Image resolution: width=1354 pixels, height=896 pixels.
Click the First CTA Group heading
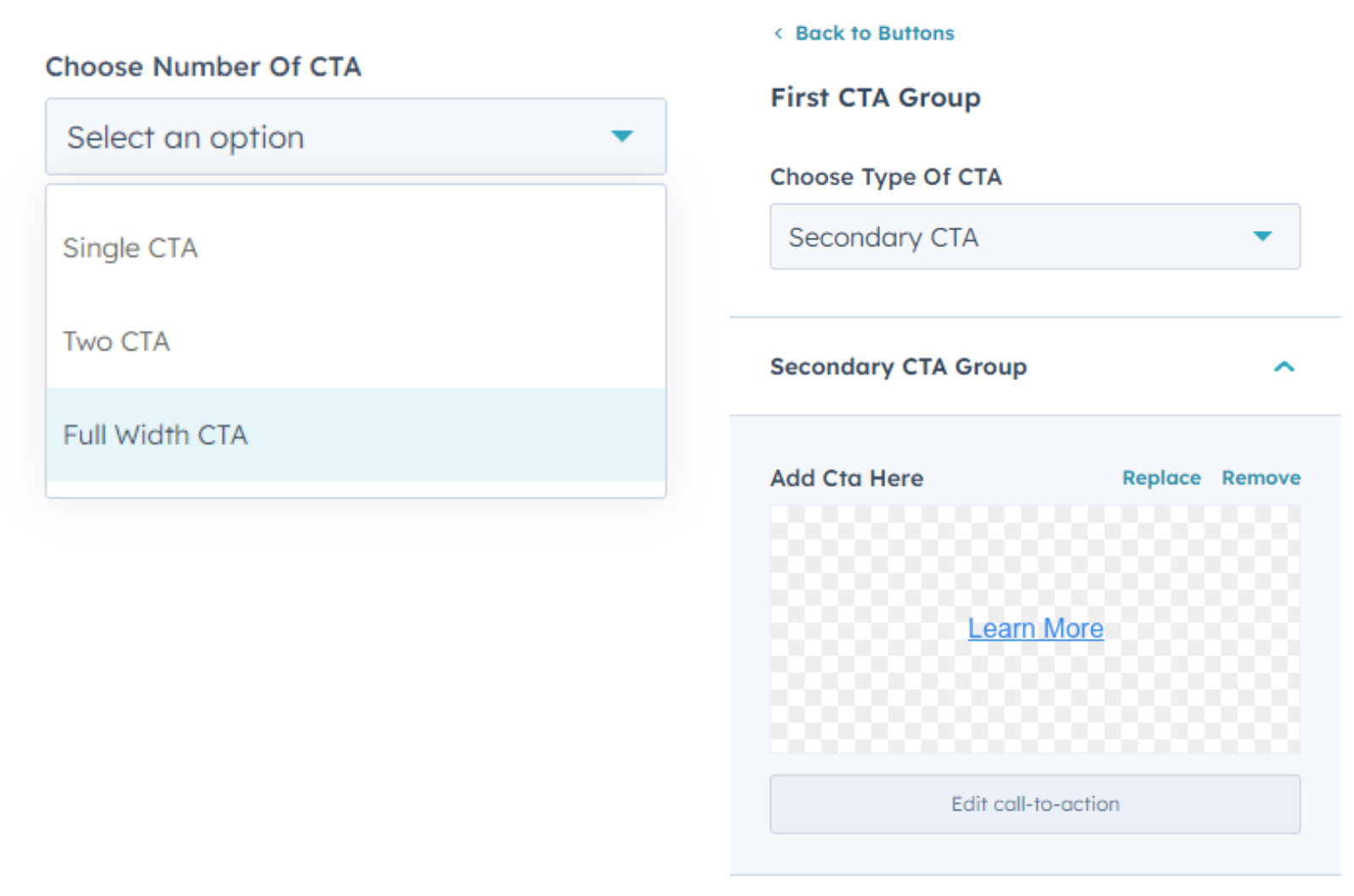pyautogui.click(x=875, y=98)
